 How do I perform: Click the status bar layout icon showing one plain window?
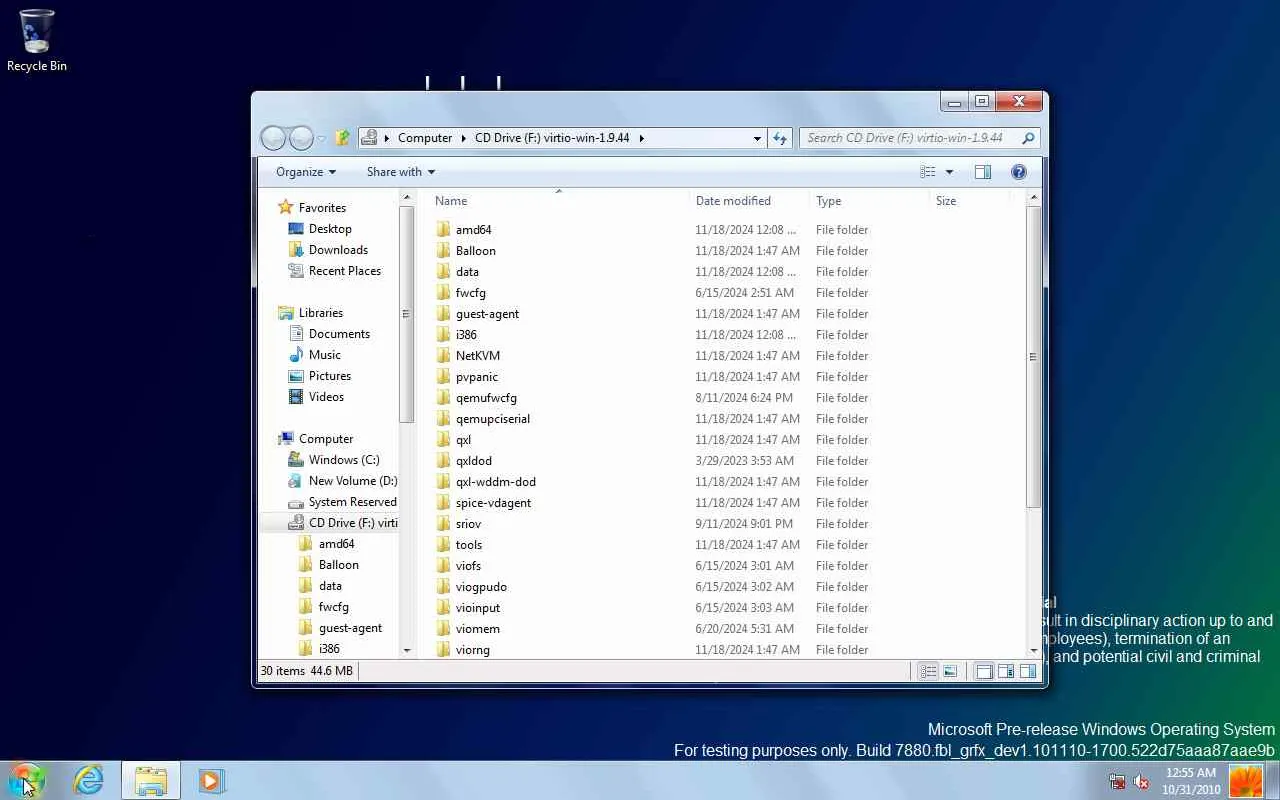984,671
